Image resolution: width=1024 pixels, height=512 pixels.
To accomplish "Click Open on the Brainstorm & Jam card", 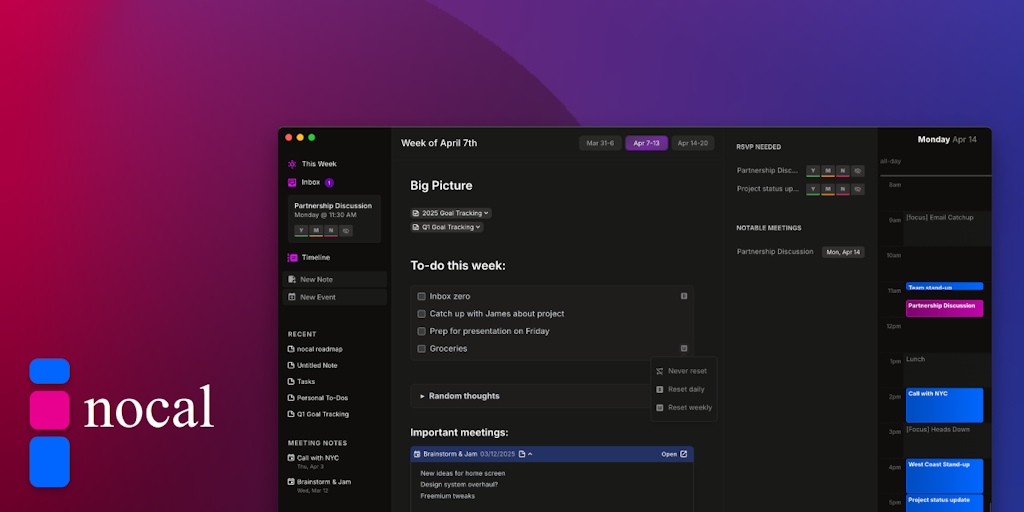I will 674,454.
